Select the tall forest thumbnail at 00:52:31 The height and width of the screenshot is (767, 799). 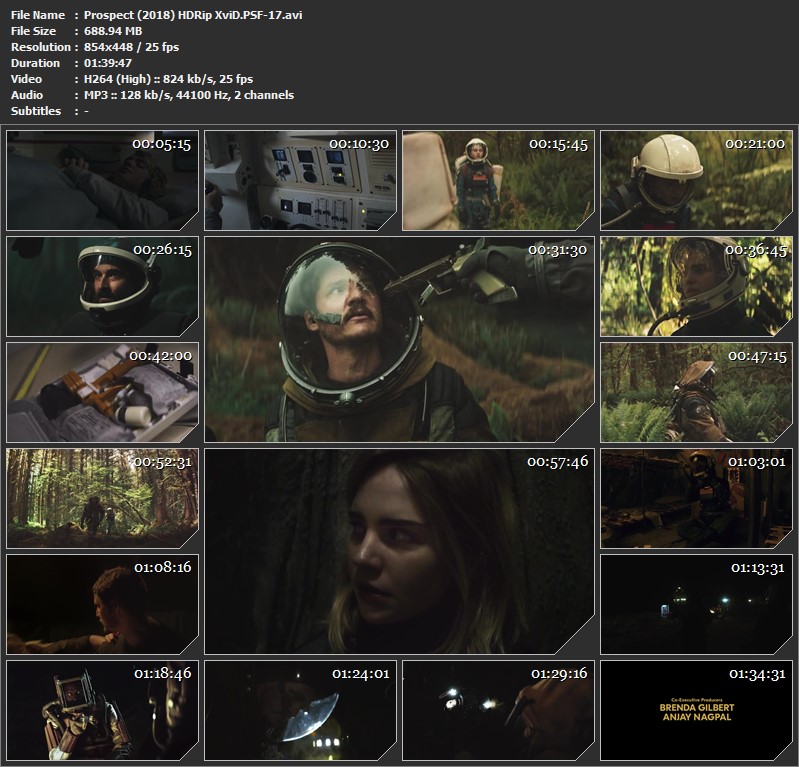102,498
